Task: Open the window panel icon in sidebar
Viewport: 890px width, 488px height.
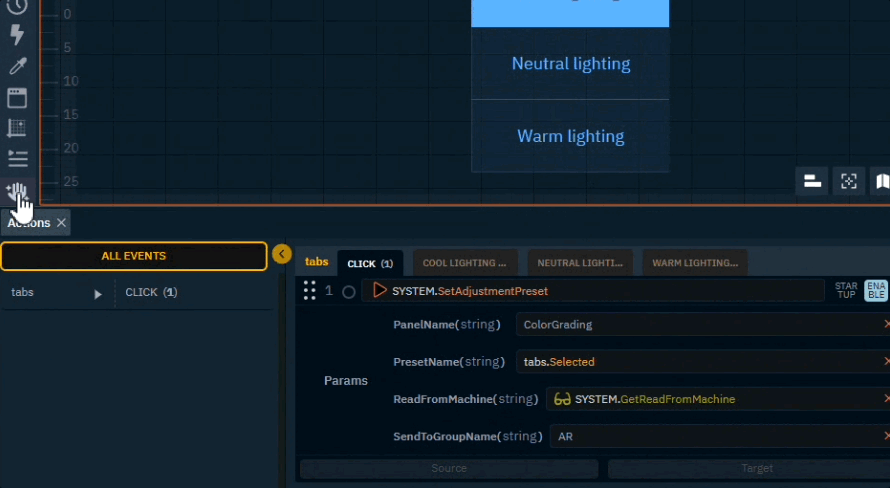Action: click(17, 97)
